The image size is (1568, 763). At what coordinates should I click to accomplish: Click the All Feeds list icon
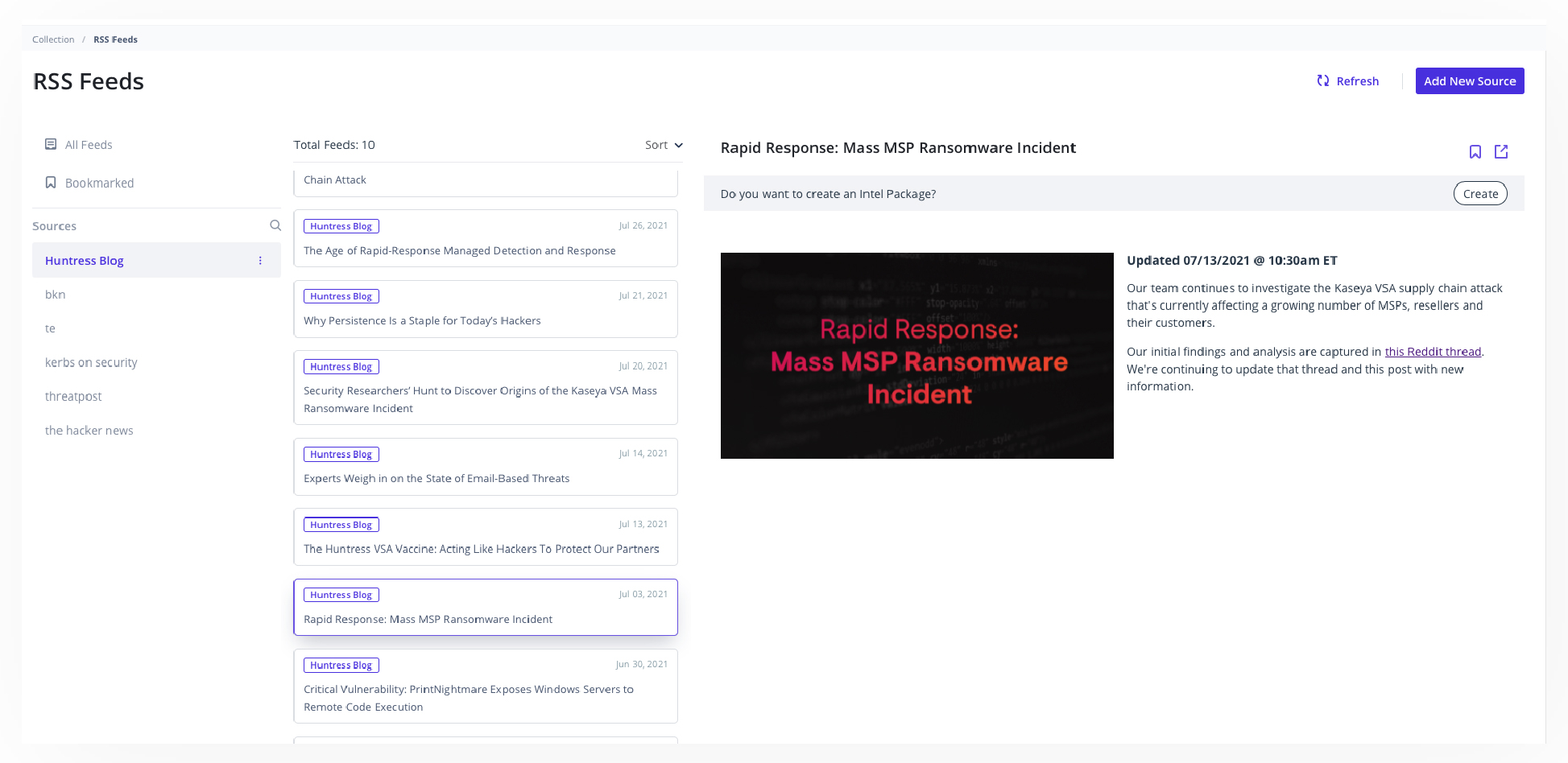(51, 144)
